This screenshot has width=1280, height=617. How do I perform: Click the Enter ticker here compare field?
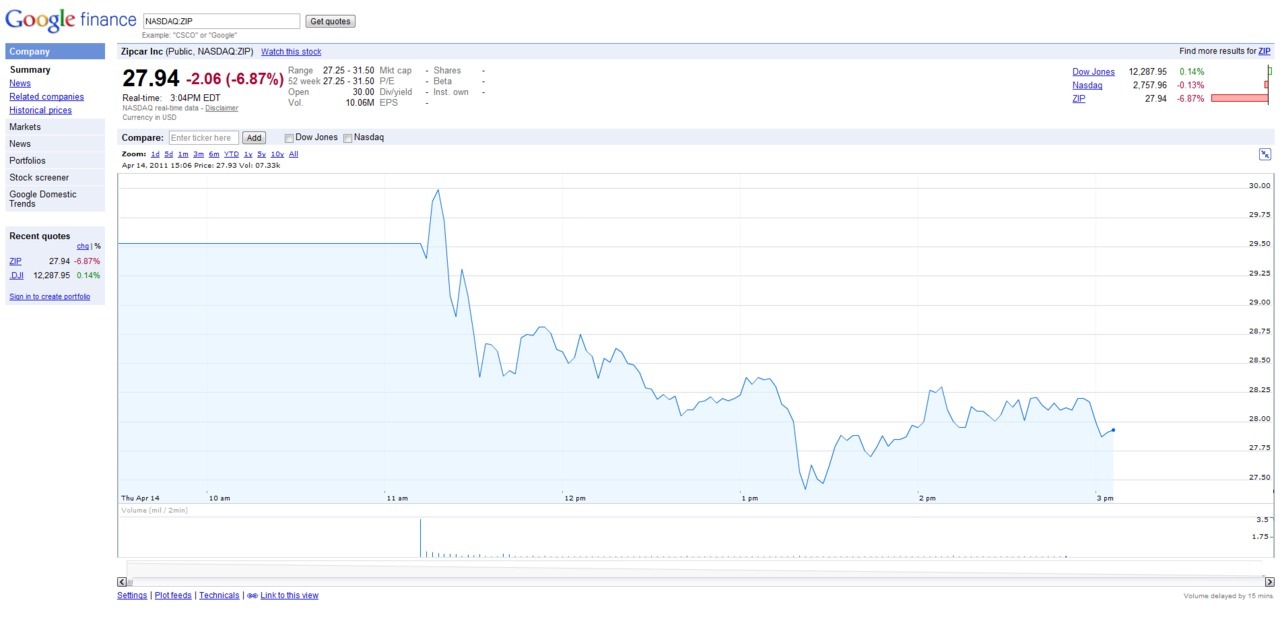pos(203,138)
